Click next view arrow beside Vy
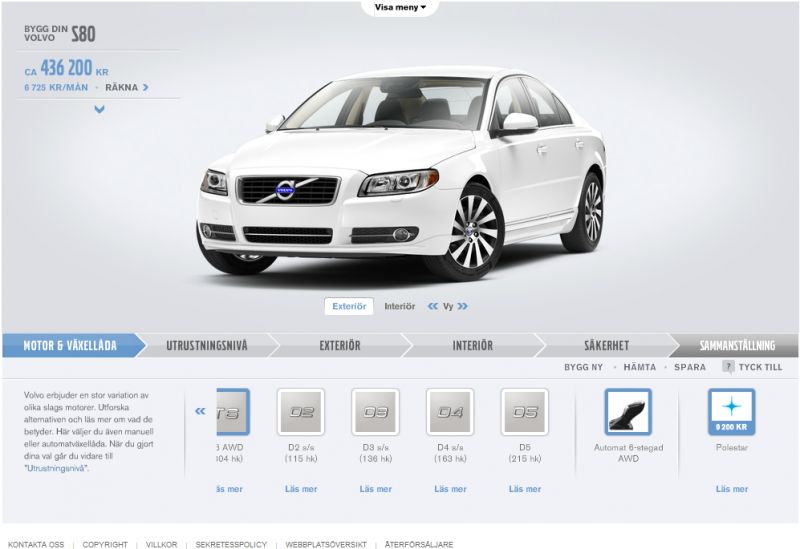The height and width of the screenshot is (549, 800). [463, 306]
